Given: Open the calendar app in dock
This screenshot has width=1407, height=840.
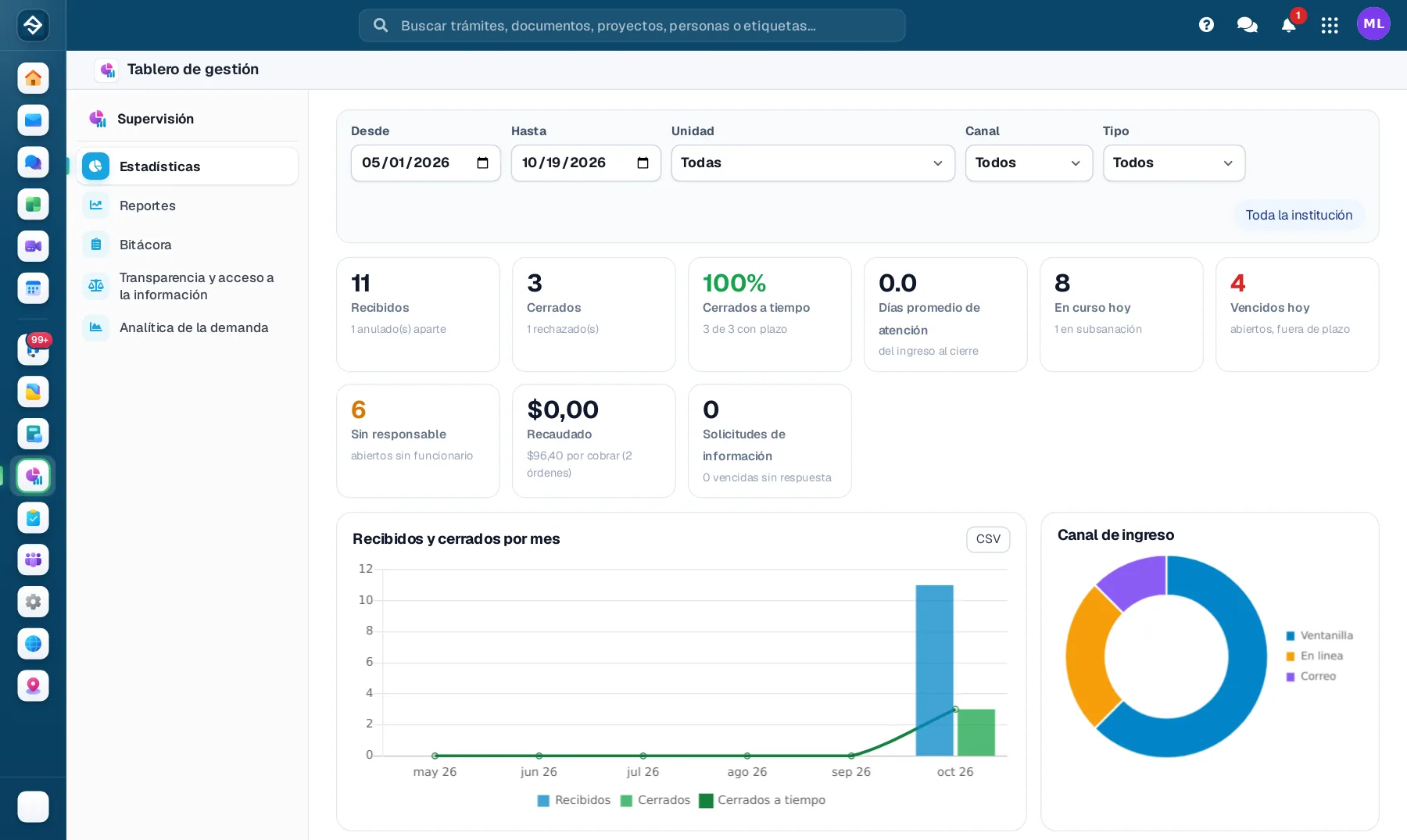Looking at the screenshot, I should click(33, 288).
